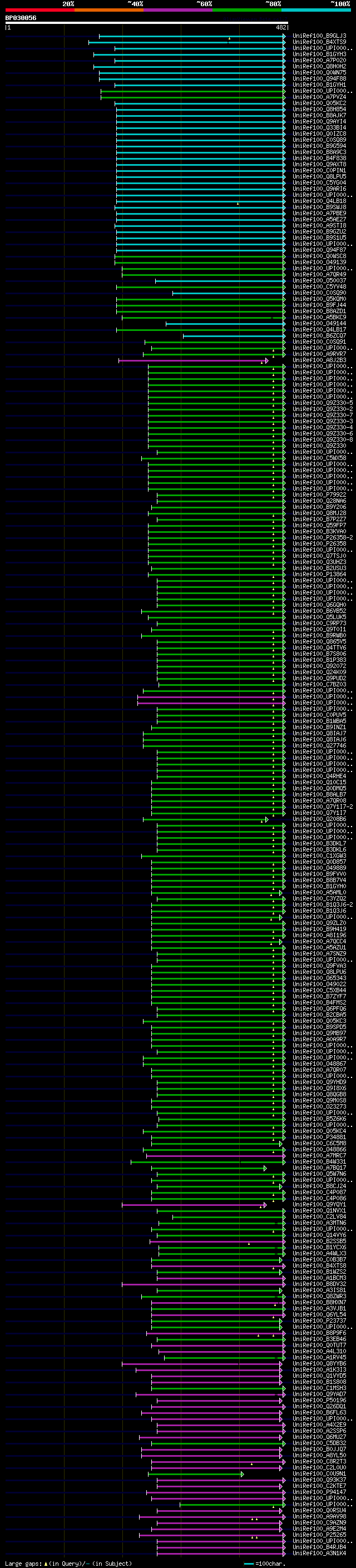Viewport: 356px width, 1568px height.
Task: Select the UniRef100_Q9Z330-8 label
Action: pos(323,439)
